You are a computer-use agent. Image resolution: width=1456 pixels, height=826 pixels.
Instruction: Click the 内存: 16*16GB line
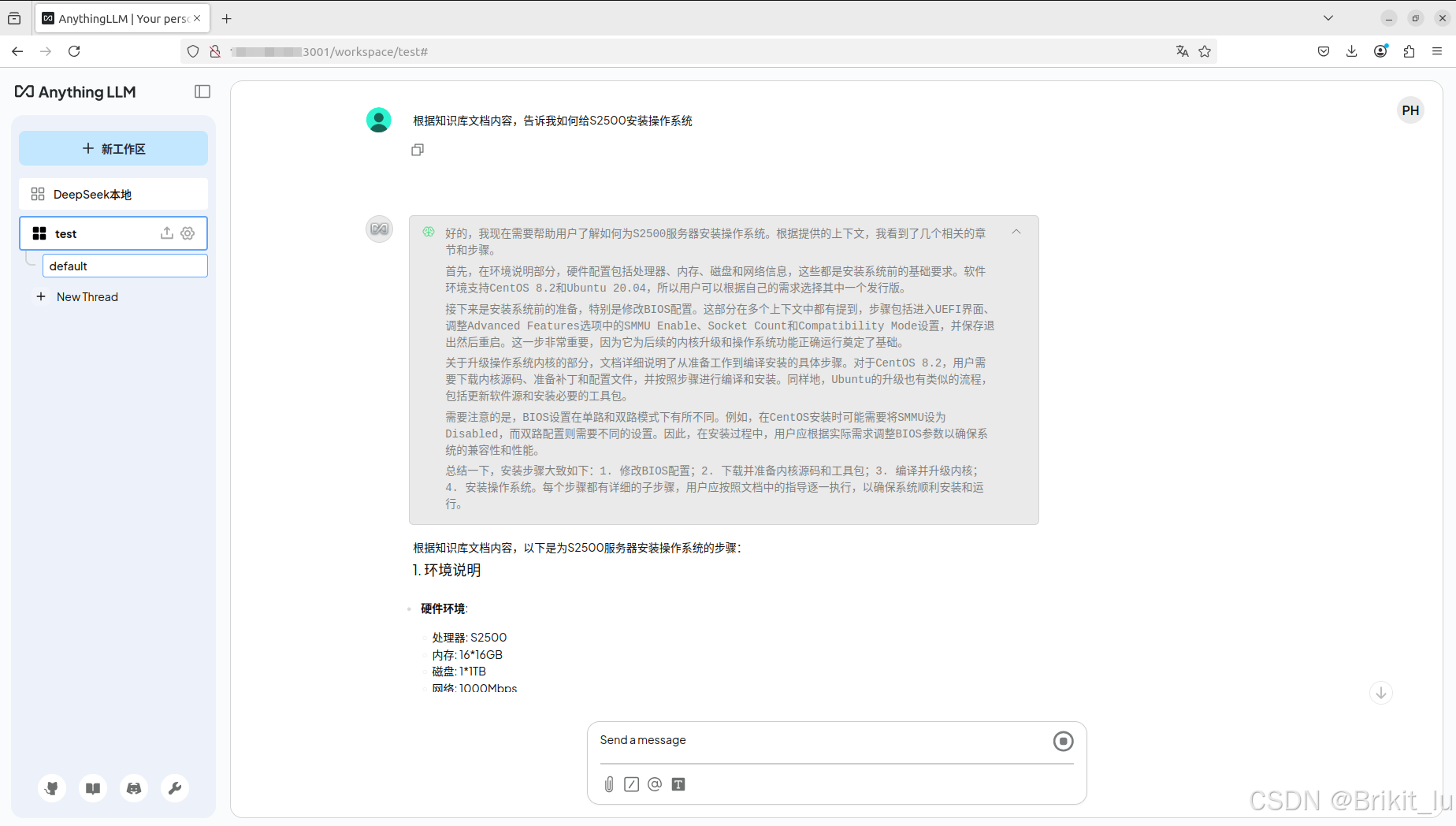coord(467,654)
